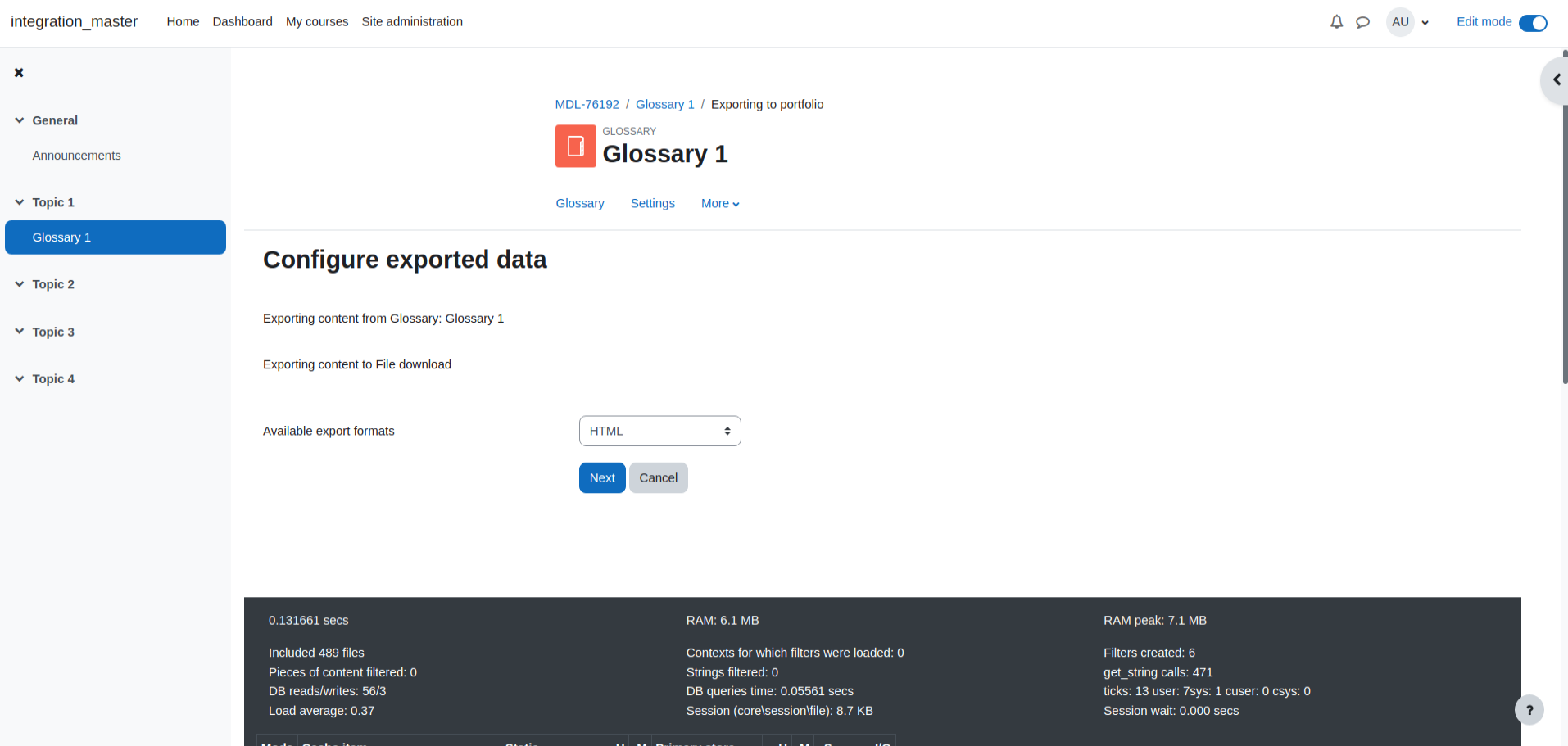1568x746 pixels.
Task: Click the AU user avatar
Action: 1400,22
